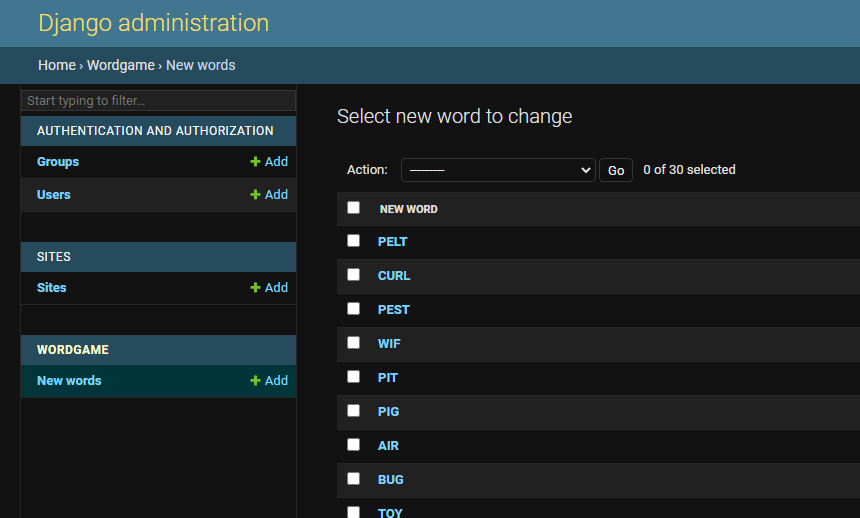This screenshot has width=860, height=518.
Task: Open Wordgame breadcrumb link
Action: click(x=121, y=65)
